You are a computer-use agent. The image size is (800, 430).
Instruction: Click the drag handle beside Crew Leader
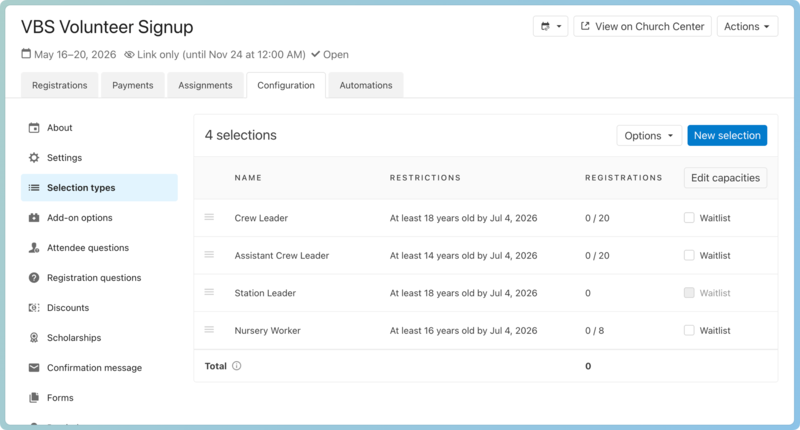209,217
